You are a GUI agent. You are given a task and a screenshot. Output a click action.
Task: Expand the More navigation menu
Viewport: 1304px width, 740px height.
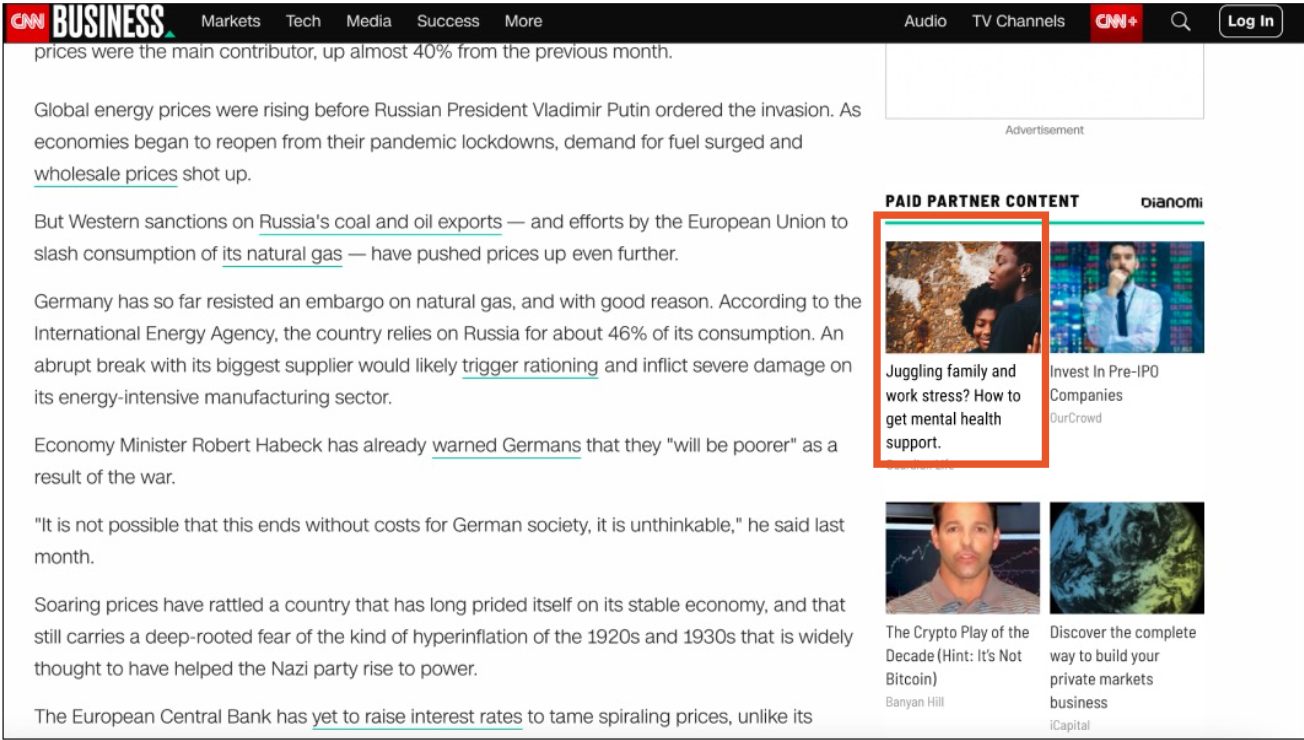523,21
